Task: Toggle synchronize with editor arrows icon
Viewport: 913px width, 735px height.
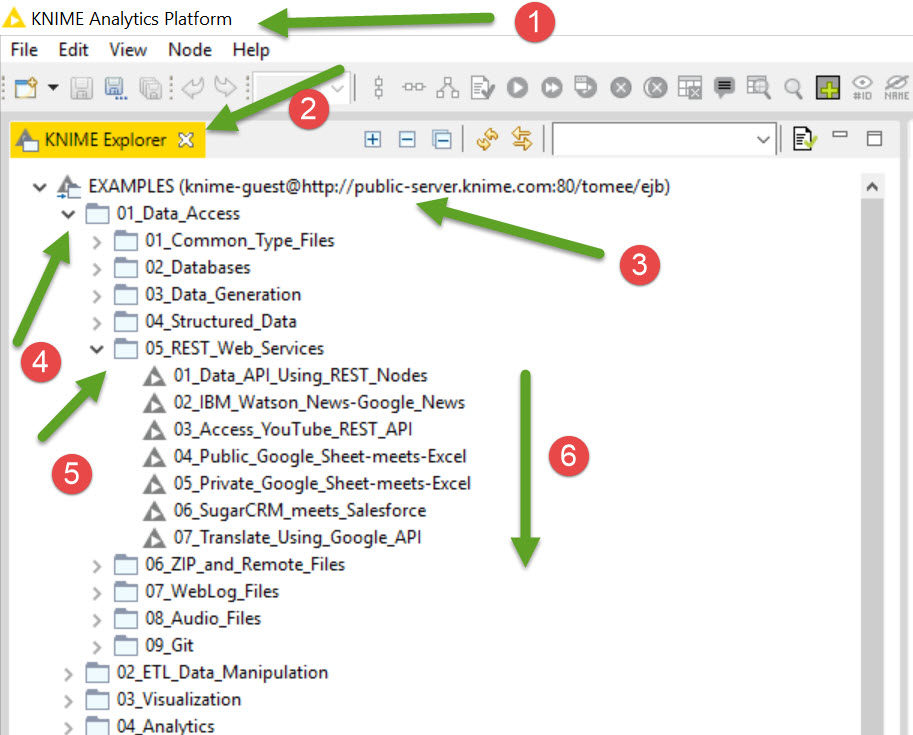Action: pos(521,140)
